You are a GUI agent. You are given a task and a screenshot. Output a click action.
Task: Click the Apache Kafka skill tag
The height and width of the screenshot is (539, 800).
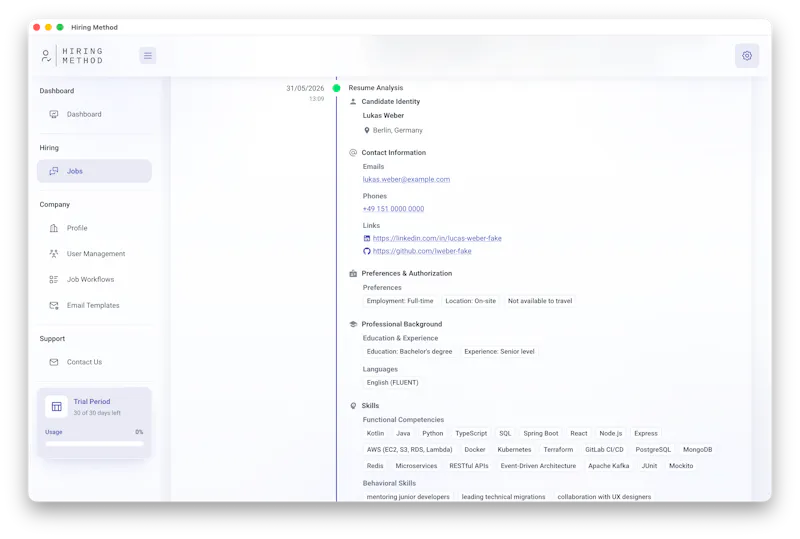(608, 466)
